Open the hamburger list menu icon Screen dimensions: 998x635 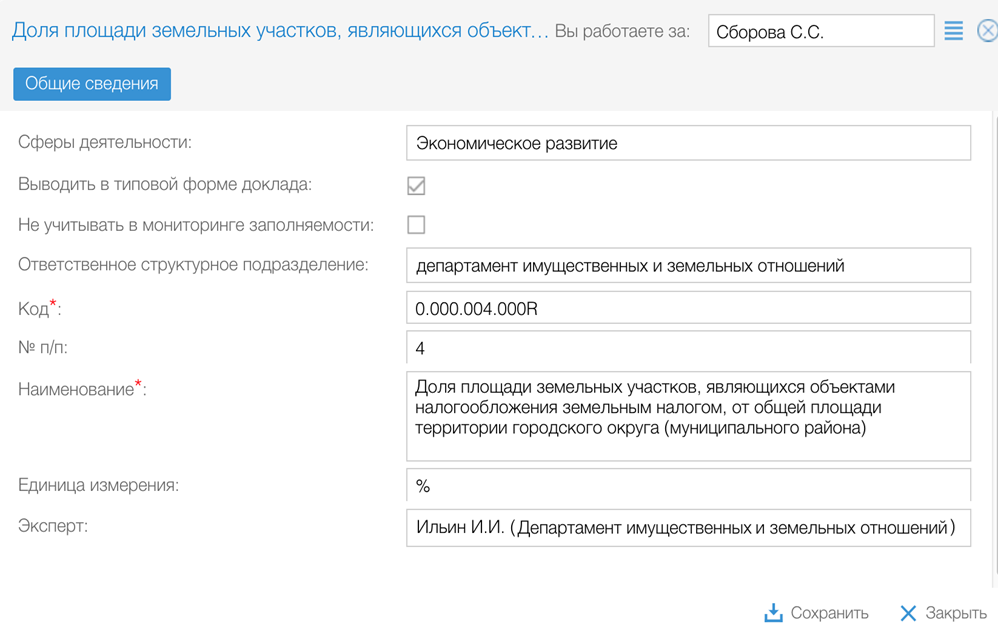(953, 32)
